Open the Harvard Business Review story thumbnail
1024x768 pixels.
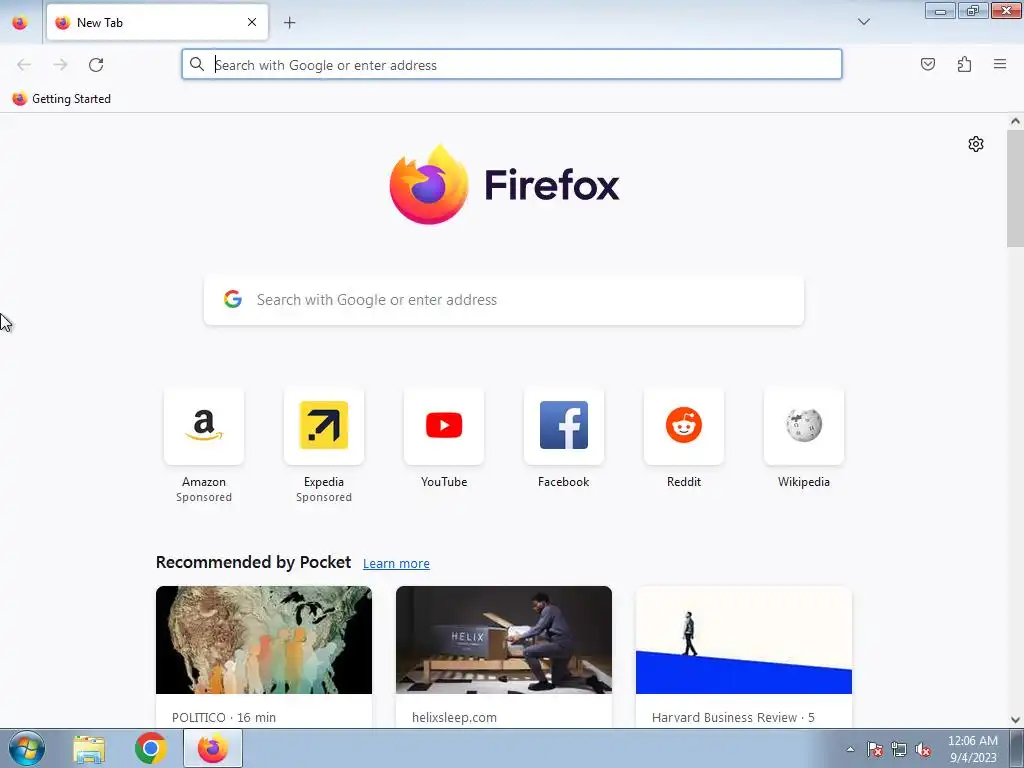744,640
